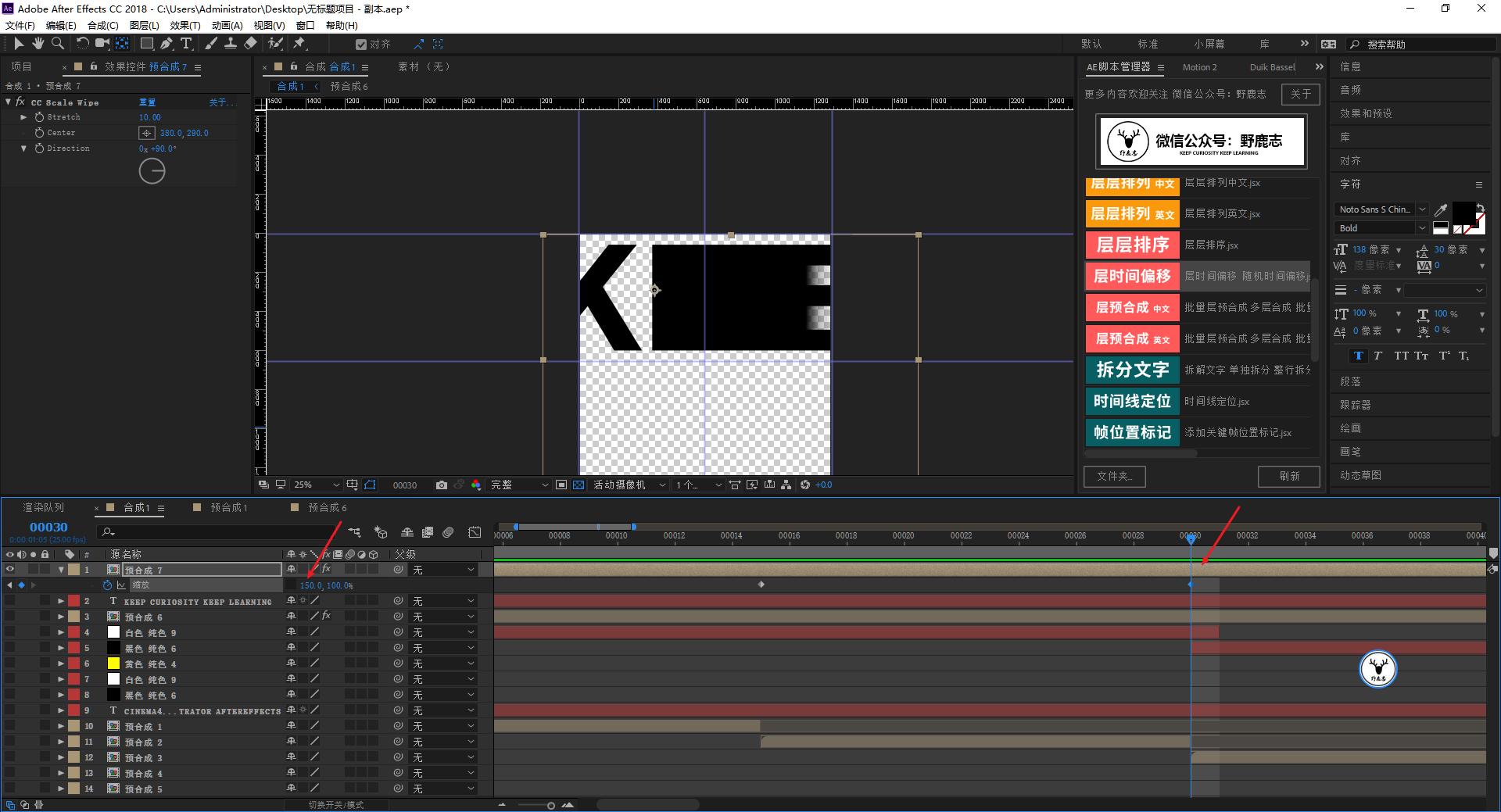The height and width of the screenshot is (812, 1501).
Task: Enable Faux Bold text style button
Action: click(1358, 356)
